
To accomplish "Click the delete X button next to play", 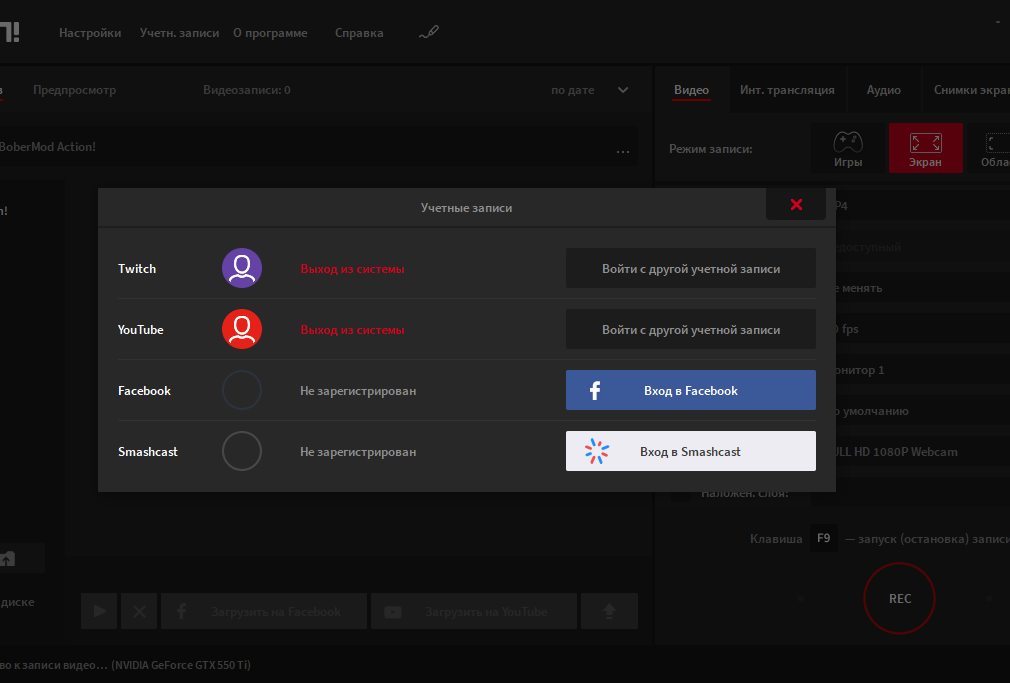I will 139,611.
